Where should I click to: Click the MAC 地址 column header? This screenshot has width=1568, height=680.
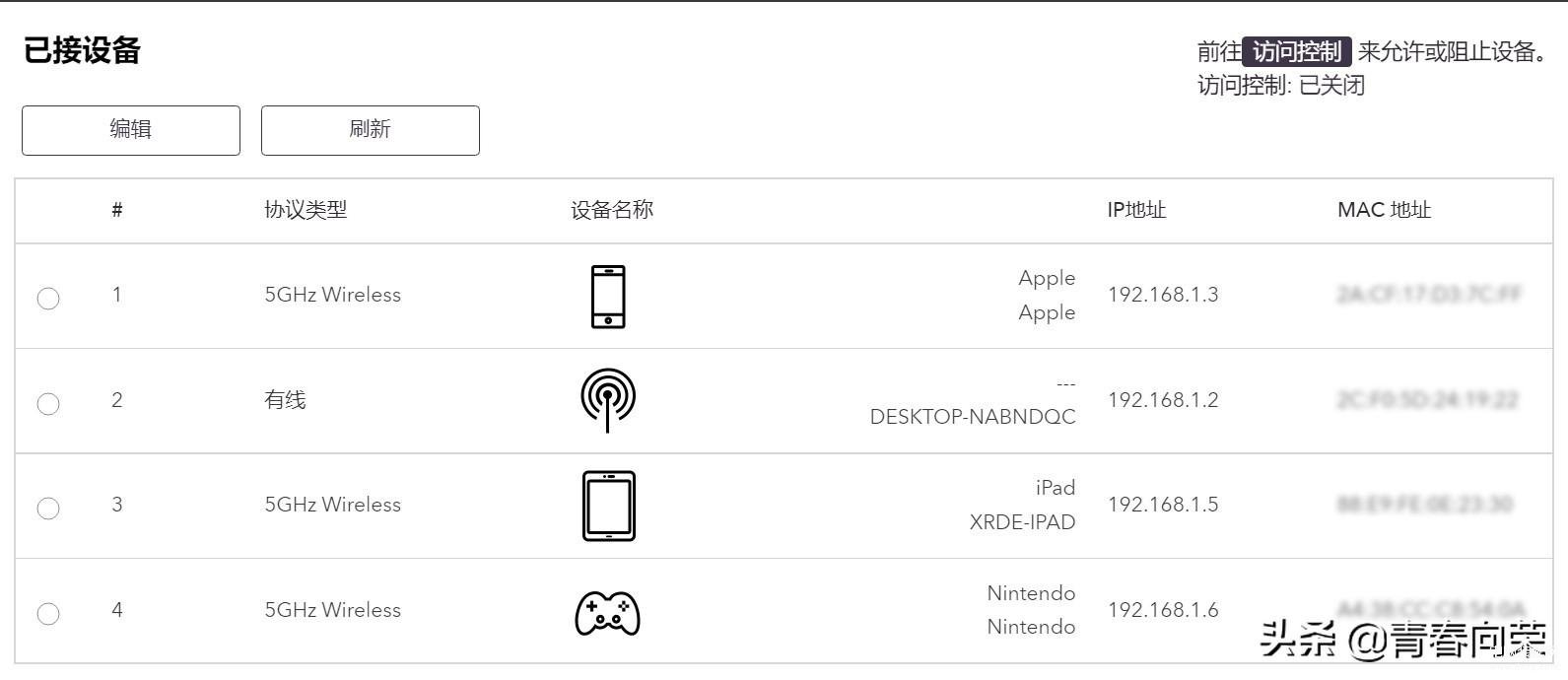coord(1384,210)
